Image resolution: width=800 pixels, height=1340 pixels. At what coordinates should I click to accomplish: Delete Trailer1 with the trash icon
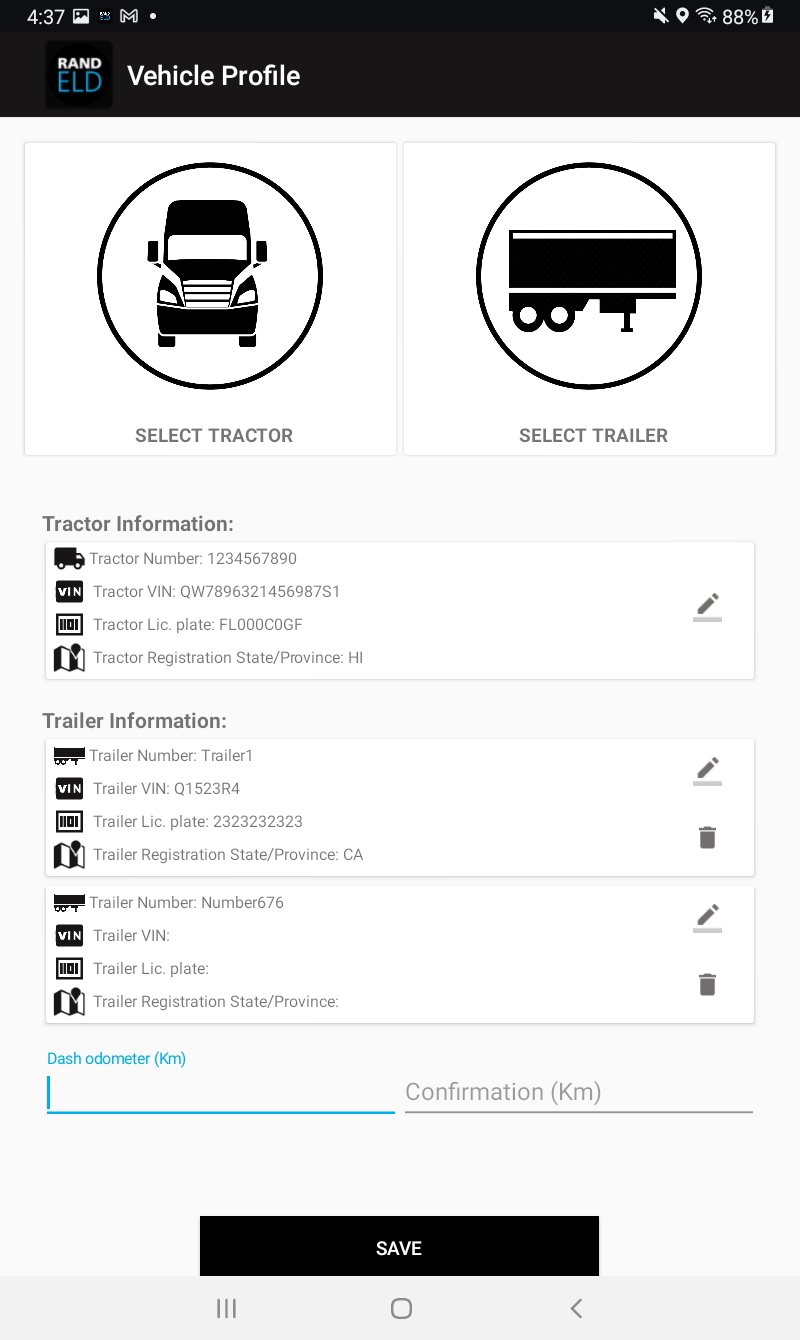point(707,838)
